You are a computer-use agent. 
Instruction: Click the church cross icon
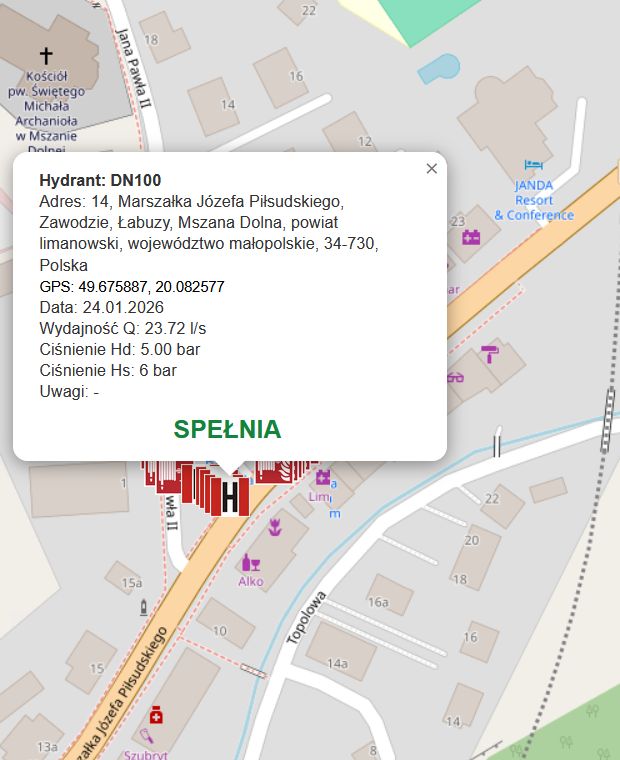click(46, 56)
